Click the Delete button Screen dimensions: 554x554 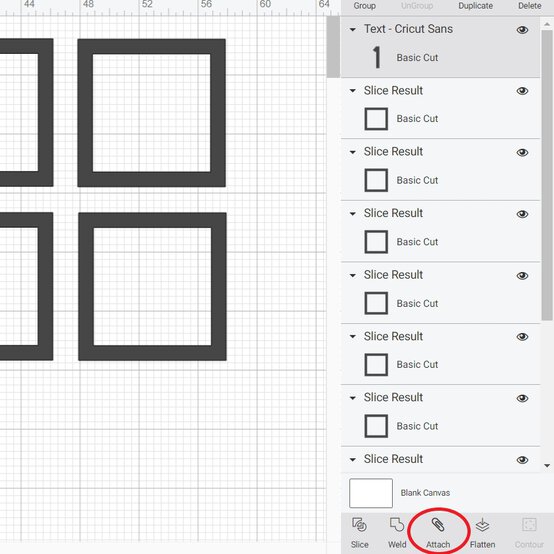pos(530,6)
